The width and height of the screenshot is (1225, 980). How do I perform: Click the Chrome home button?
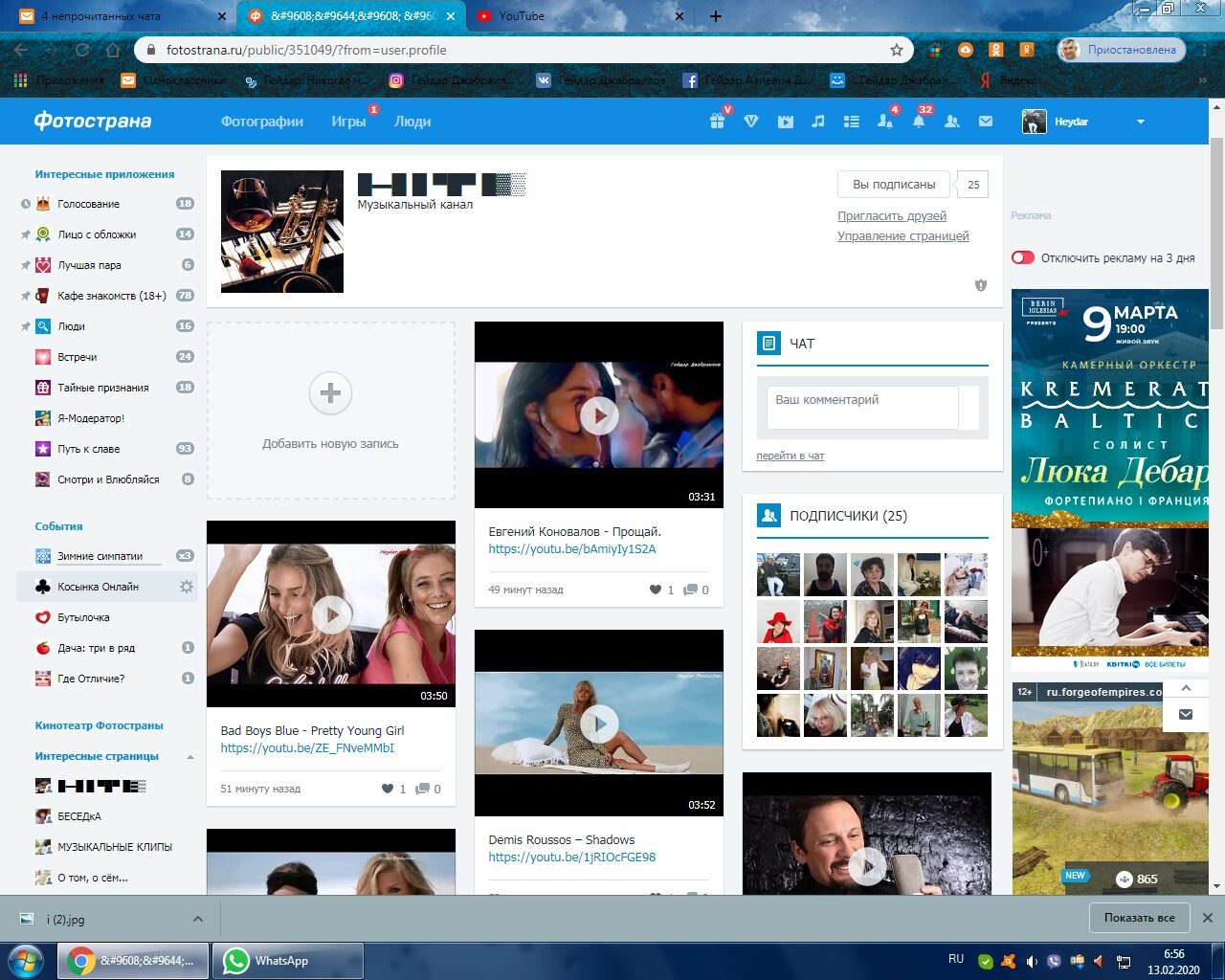[113, 50]
